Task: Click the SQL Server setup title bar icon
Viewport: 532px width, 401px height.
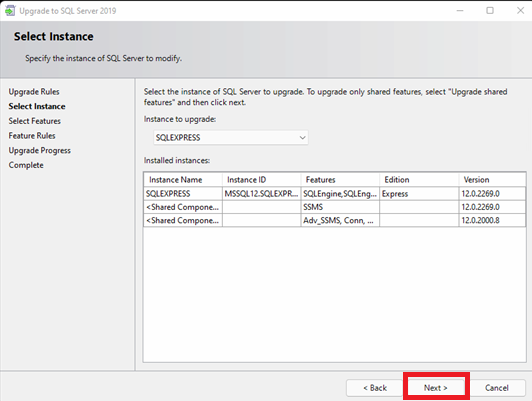Action: click(10, 11)
